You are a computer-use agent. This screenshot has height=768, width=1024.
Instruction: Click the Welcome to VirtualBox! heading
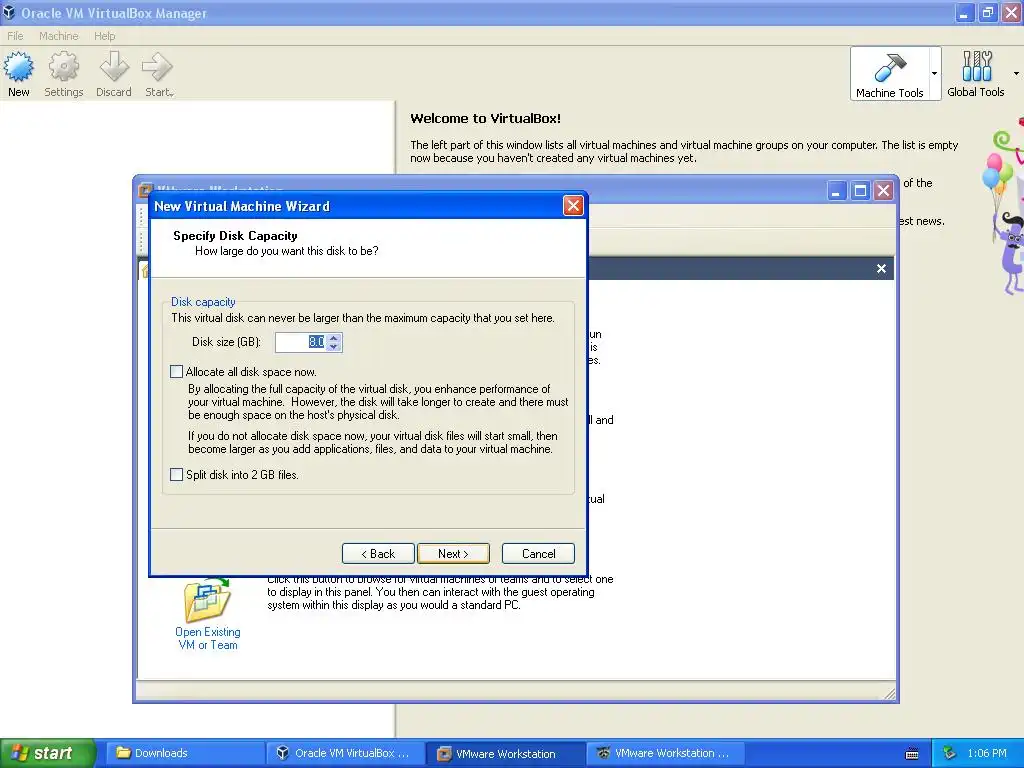(x=485, y=118)
